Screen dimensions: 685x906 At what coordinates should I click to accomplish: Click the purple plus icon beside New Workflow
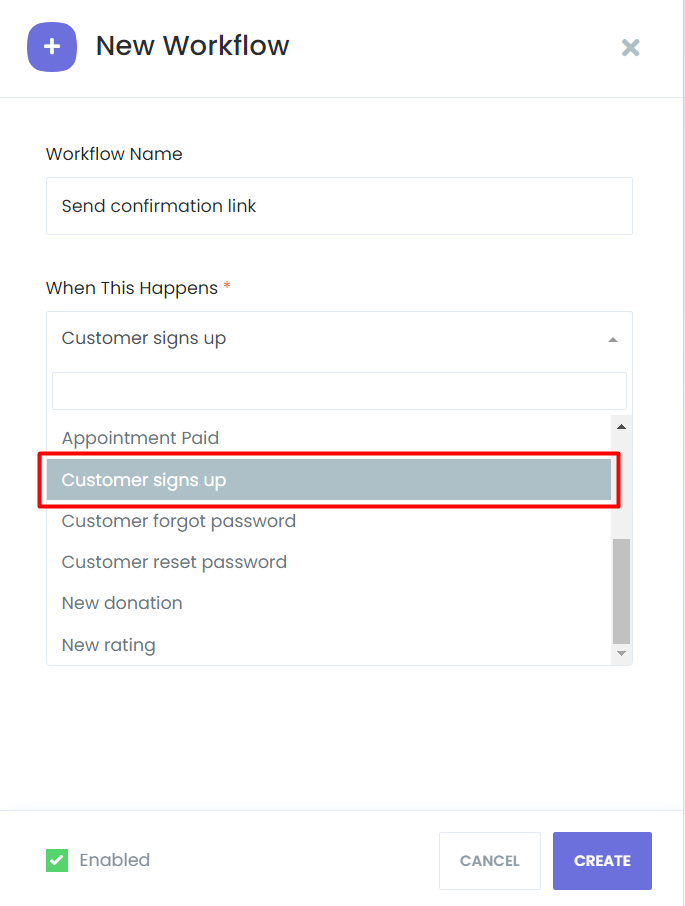[52, 47]
